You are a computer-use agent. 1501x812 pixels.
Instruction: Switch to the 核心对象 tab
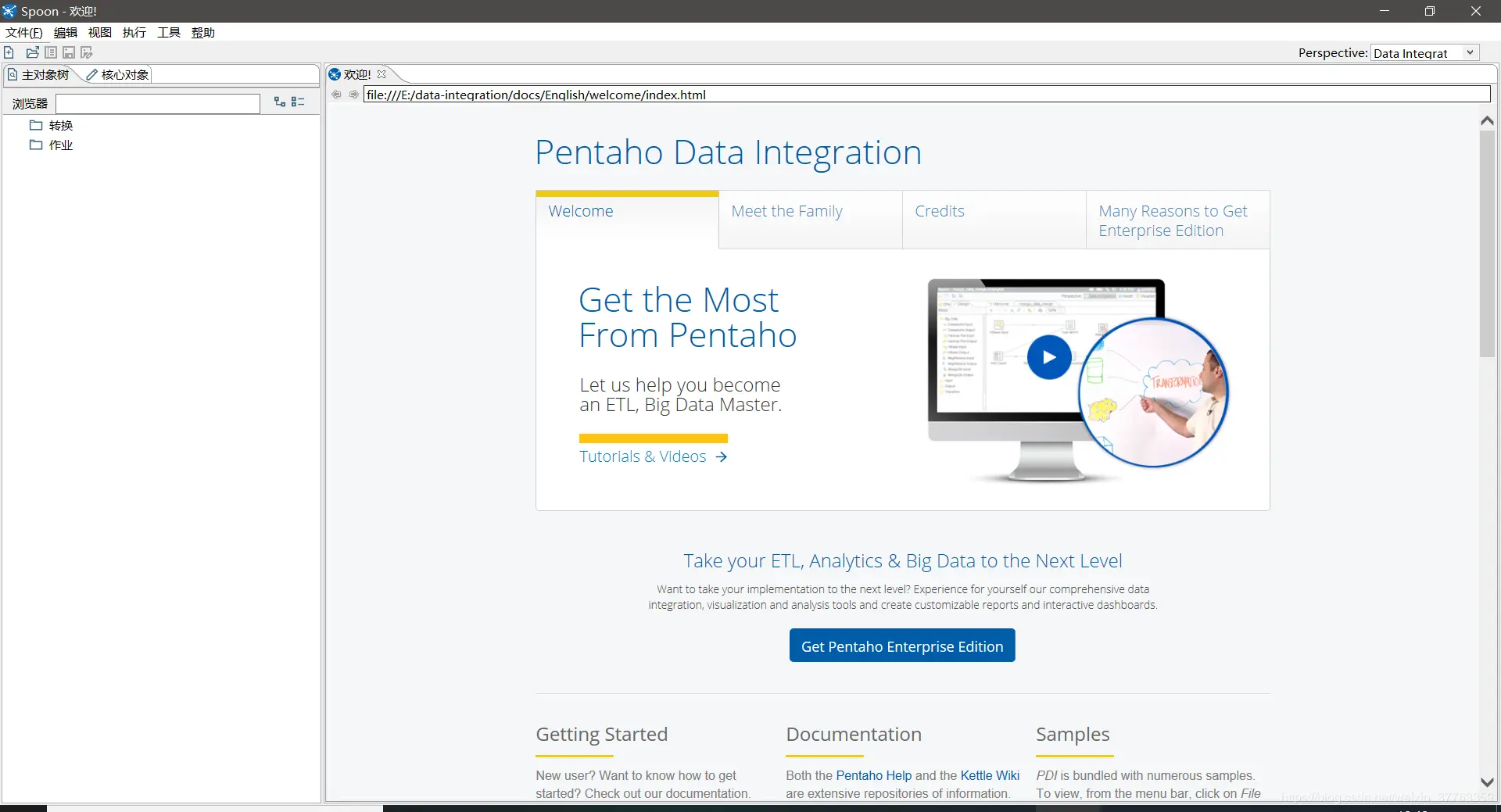coord(118,74)
